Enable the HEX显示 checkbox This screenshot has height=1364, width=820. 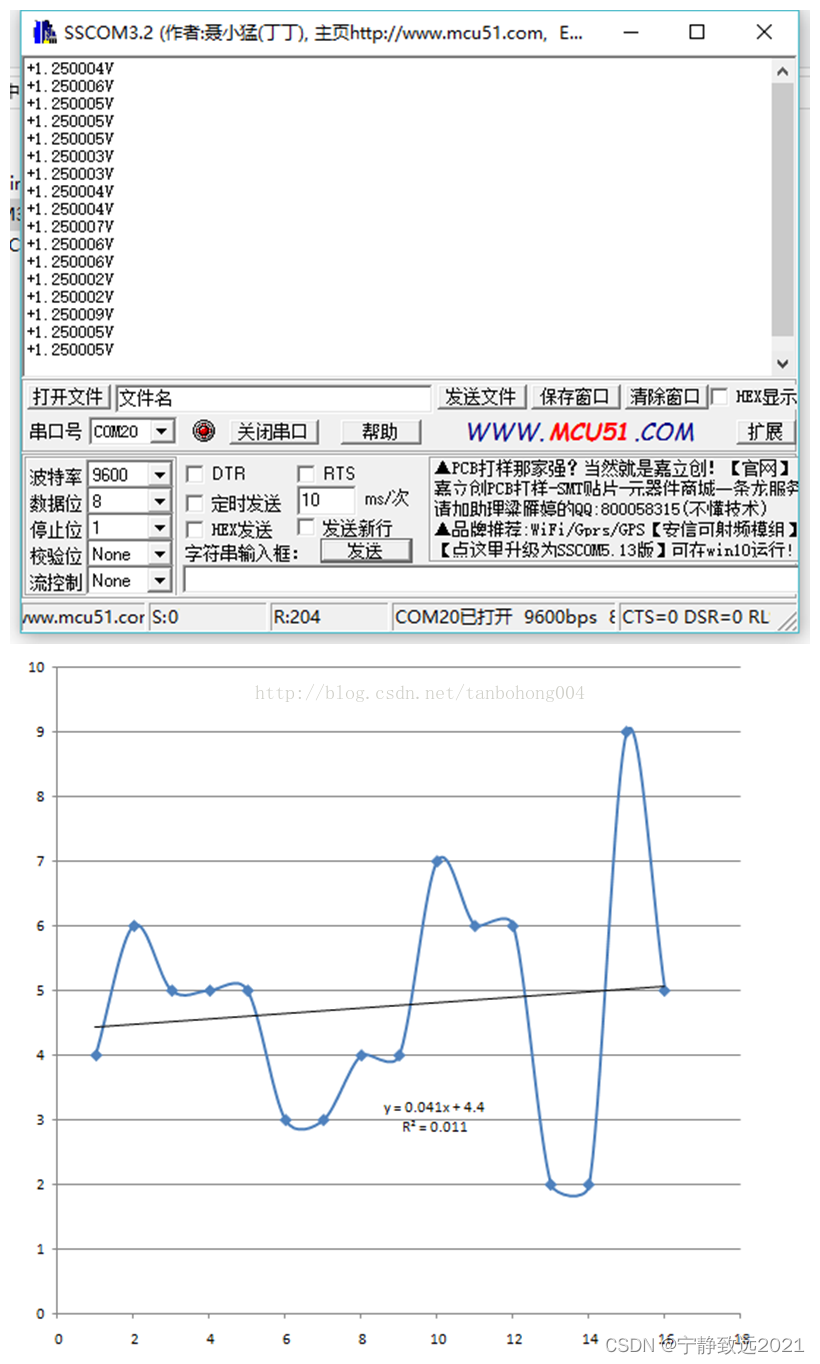tap(718, 397)
